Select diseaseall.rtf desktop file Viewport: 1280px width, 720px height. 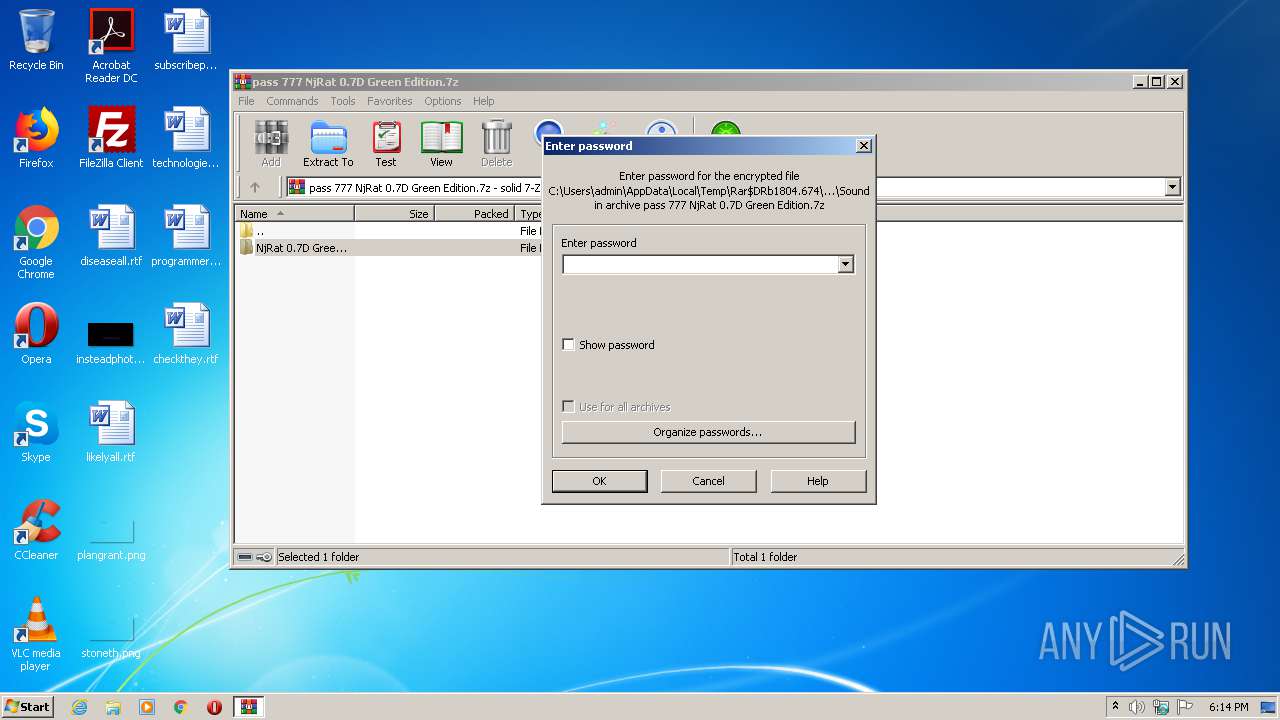click(x=111, y=236)
